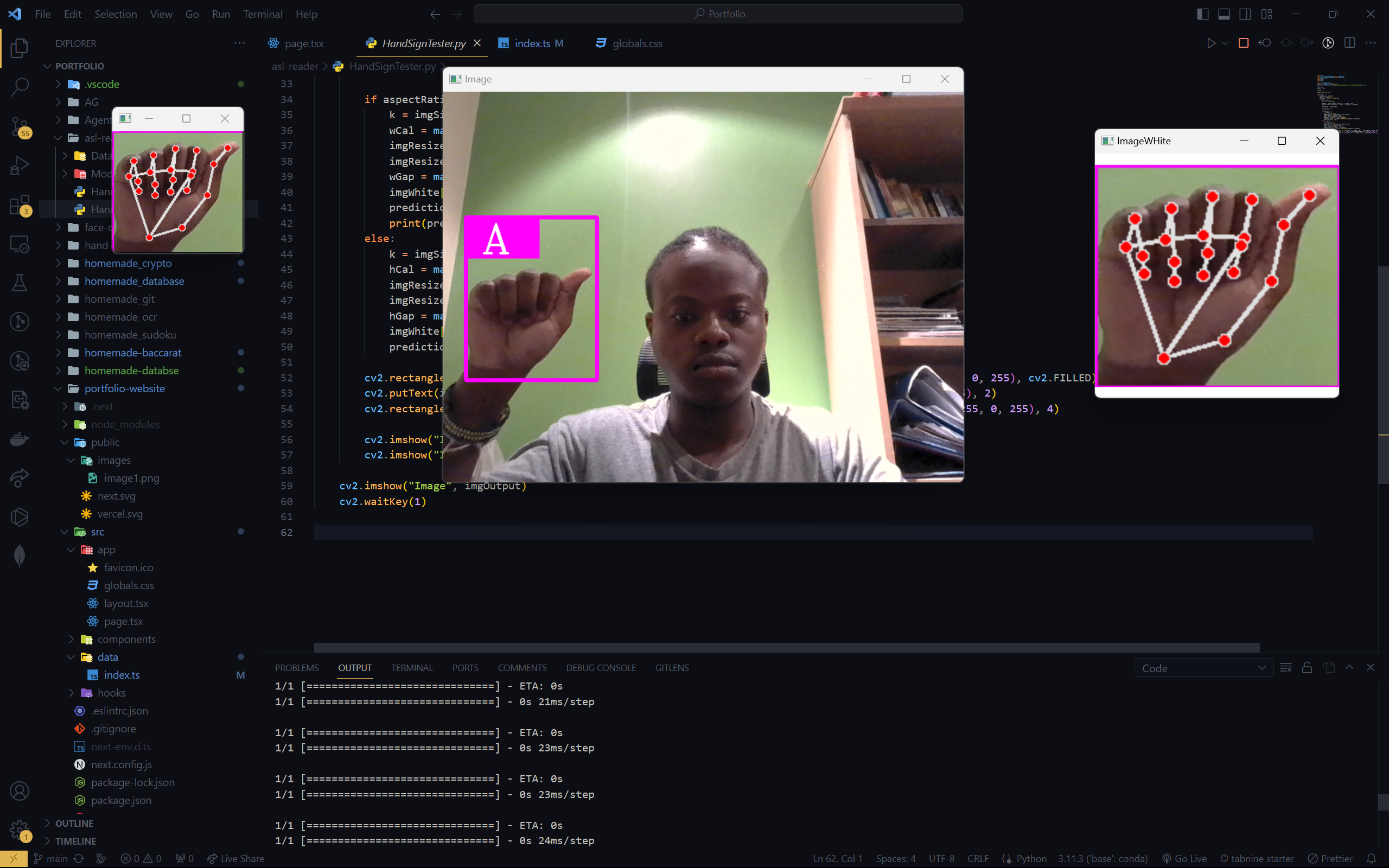This screenshot has height=868, width=1389.
Task: Open the MongoDB leaf icon
Action: [20, 555]
